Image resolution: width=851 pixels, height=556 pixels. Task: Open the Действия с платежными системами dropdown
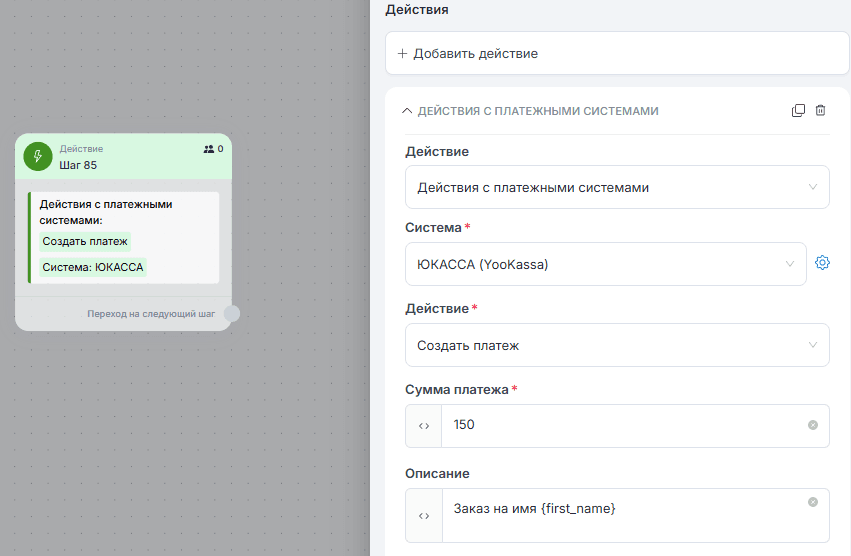coord(617,187)
